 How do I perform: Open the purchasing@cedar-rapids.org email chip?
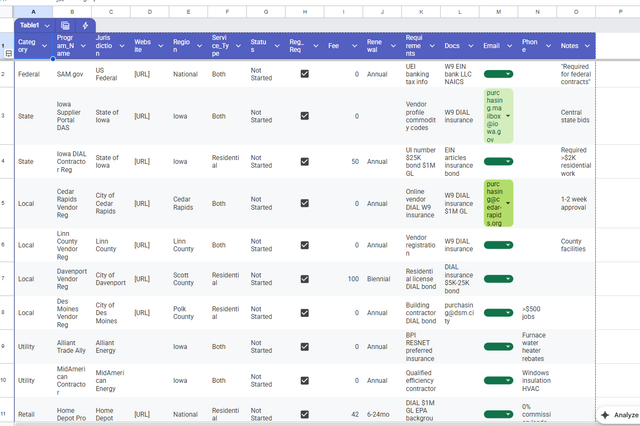[x=498, y=203]
